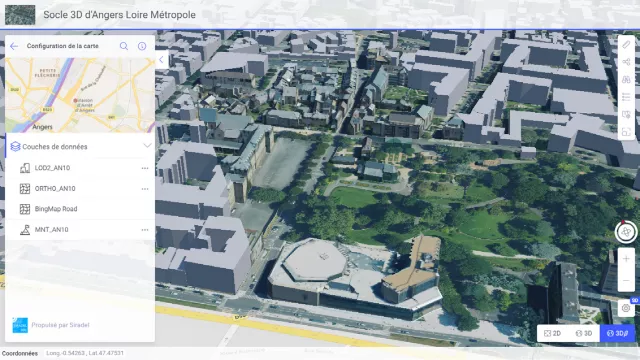
Task: Open the map settings gear
Action: [x=626, y=308]
